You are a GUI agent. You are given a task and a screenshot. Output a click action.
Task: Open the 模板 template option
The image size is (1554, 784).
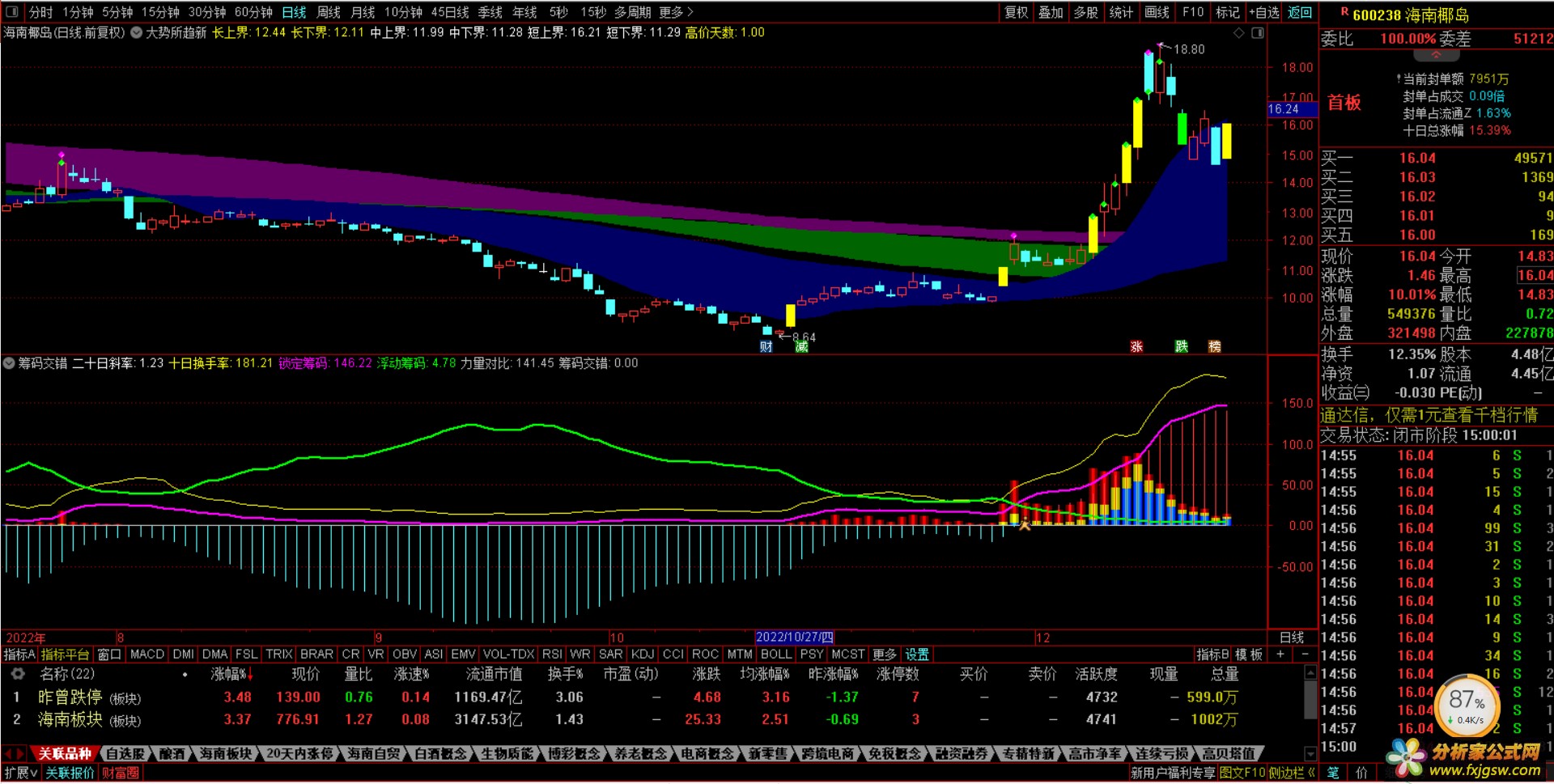1249,654
